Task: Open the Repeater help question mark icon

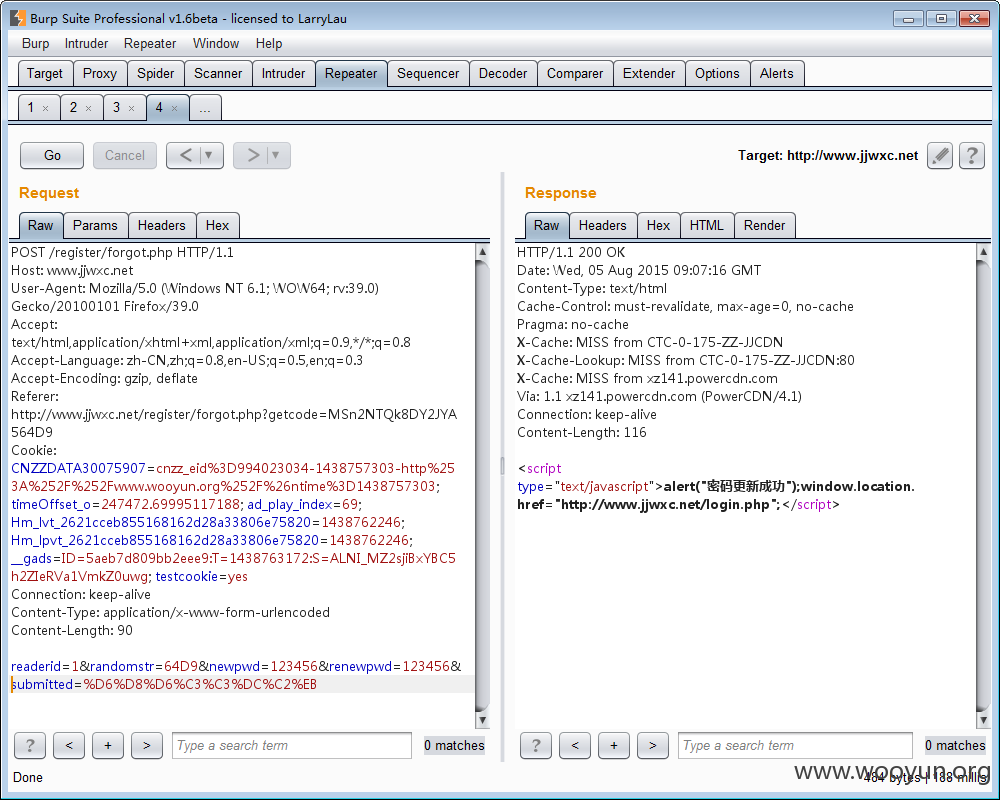Action: click(971, 156)
